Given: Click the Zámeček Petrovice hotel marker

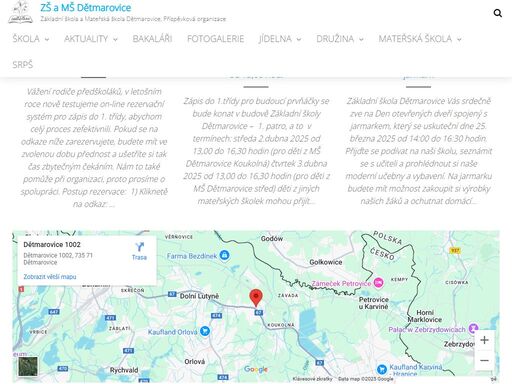Looking at the screenshot, I should 378,283.
